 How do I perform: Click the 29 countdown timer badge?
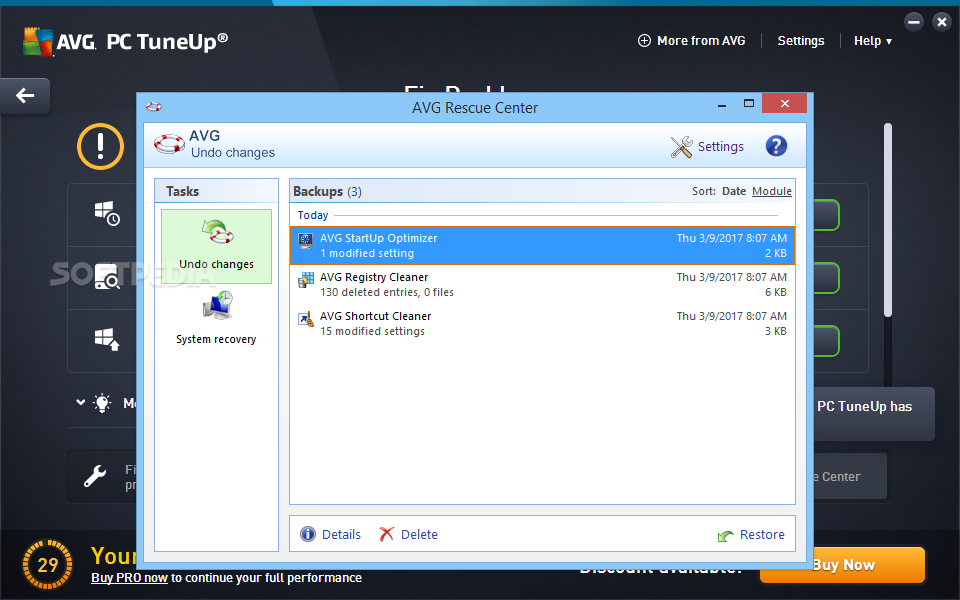(47, 564)
